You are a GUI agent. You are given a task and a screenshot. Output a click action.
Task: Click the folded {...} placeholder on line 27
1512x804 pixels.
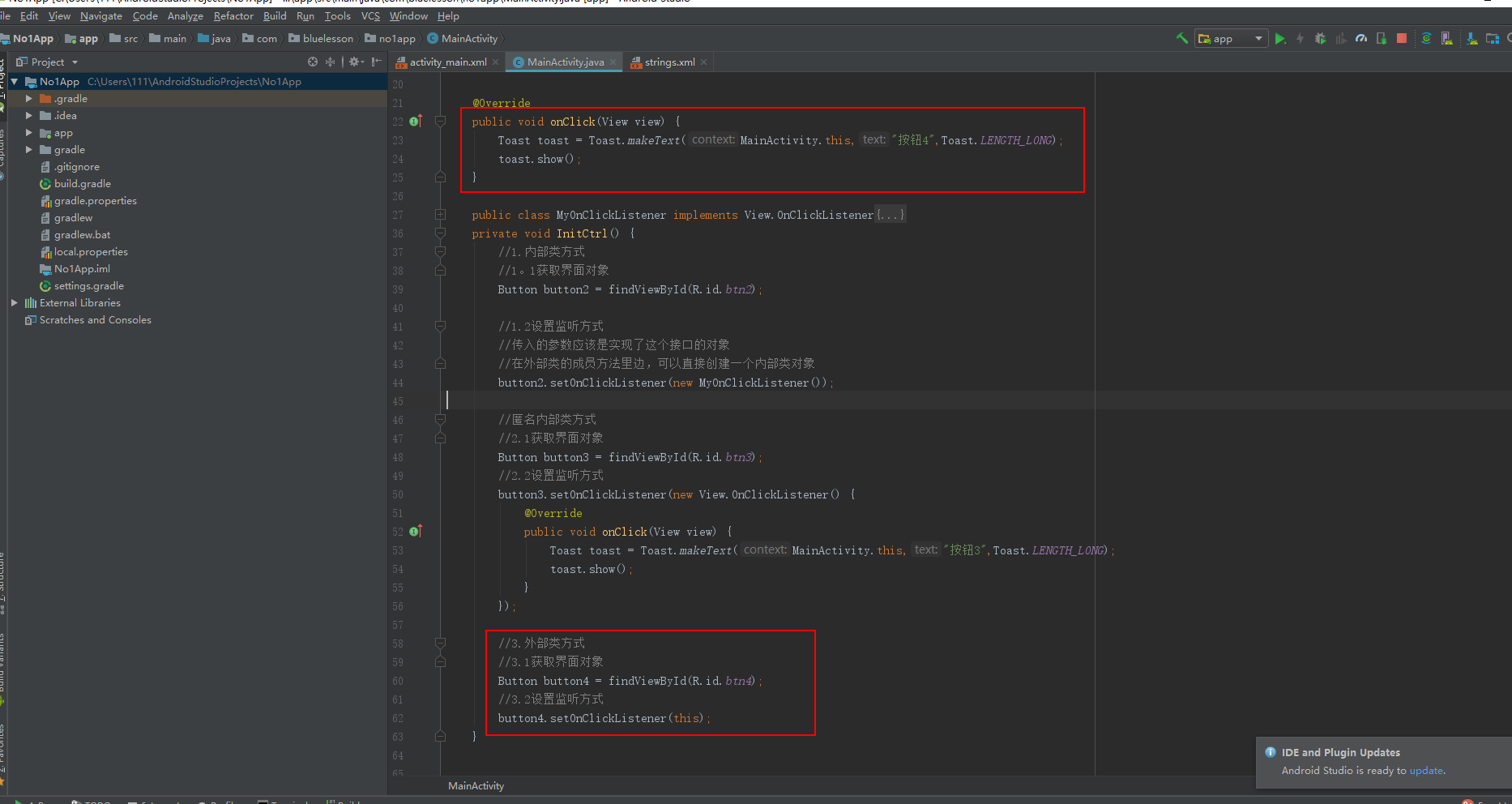click(x=891, y=215)
